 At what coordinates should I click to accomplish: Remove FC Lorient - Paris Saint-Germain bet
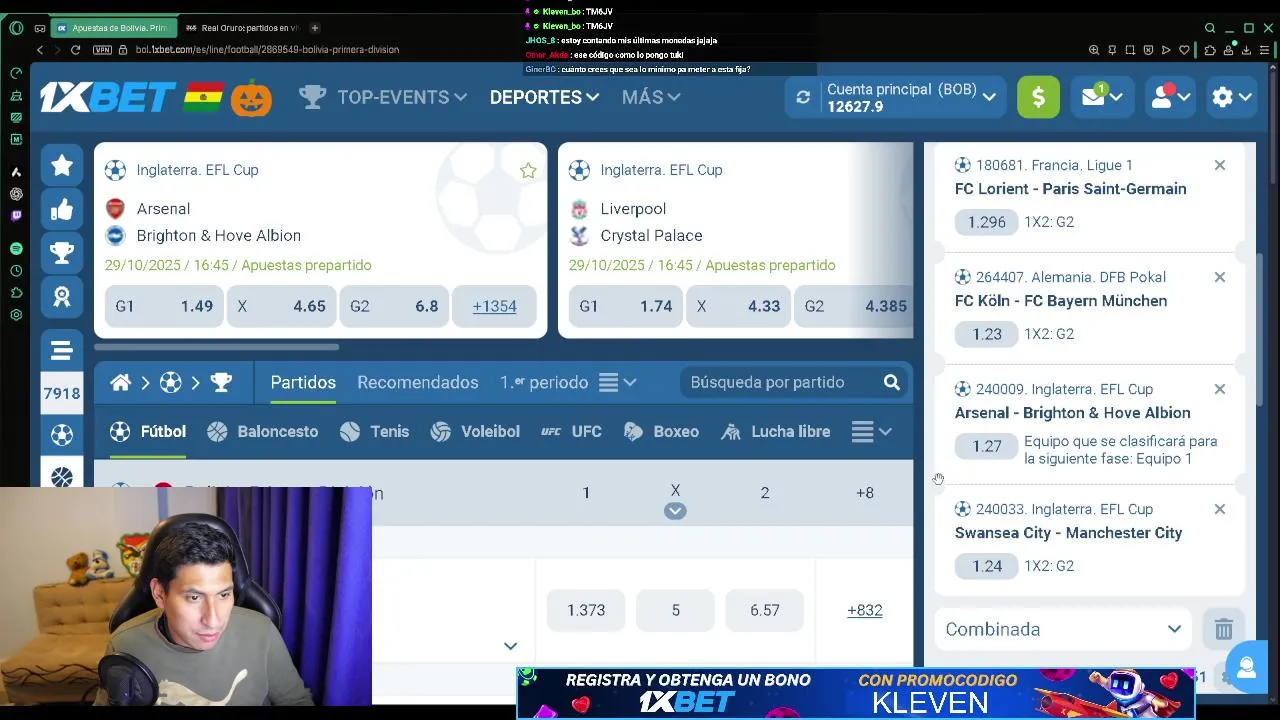tap(1220, 165)
